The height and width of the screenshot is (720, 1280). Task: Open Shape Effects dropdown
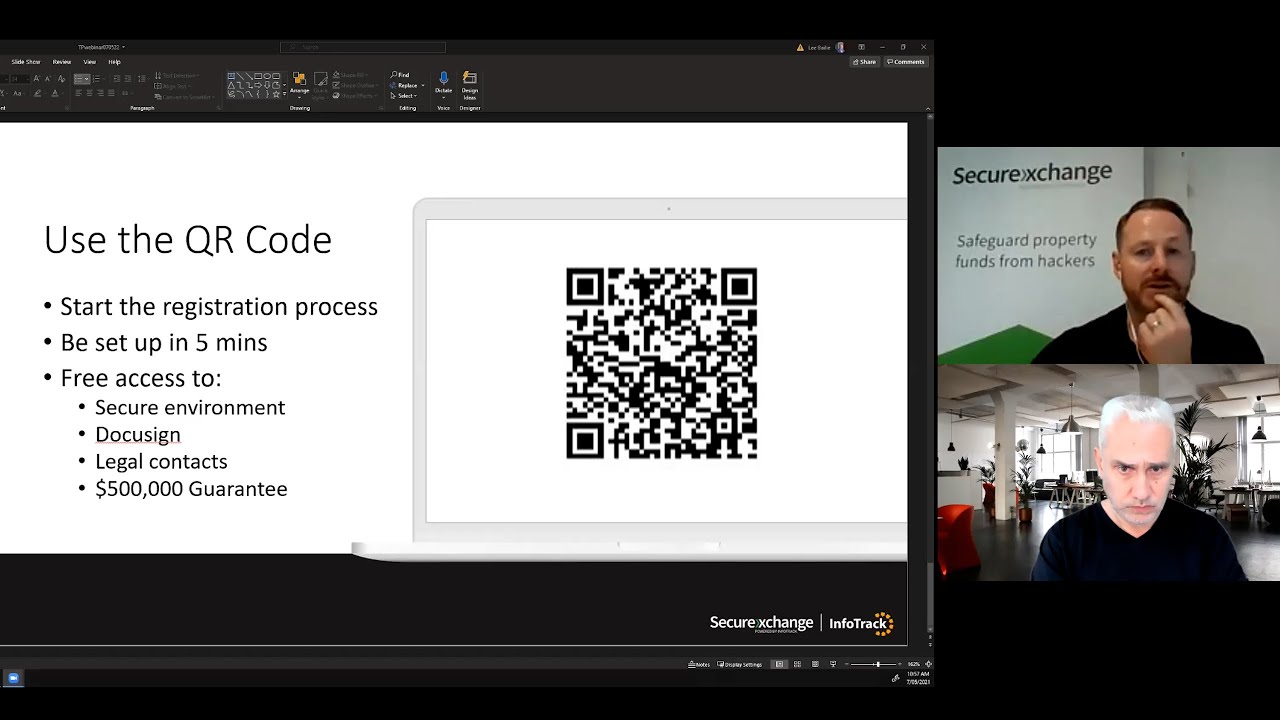pos(353,96)
